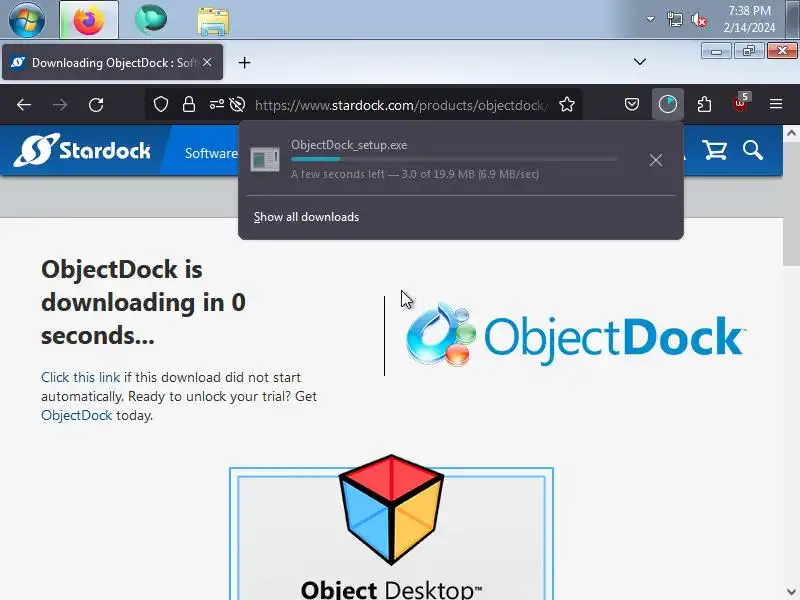Click the setup file icon in downloads
Image resolution: width=800 pixels, height=600 pixels.
coord(265,159)
